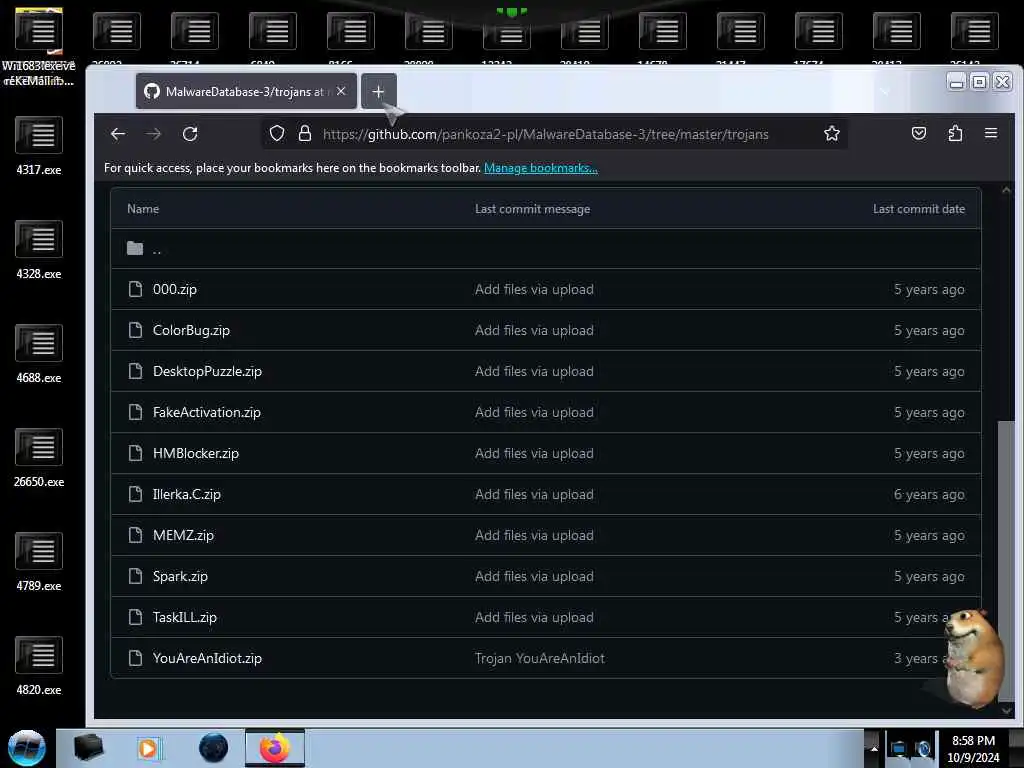The width and height of the screenshot is (1024, 768).
Task: Open a new browser tab
Action: (378, 91)
